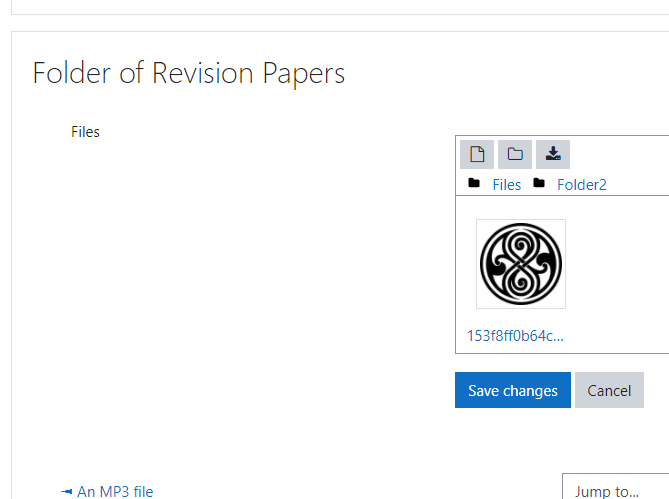Open the Files breadcrumb link
This screenshot has height=499, width=669.
click(x=506, y=185)
